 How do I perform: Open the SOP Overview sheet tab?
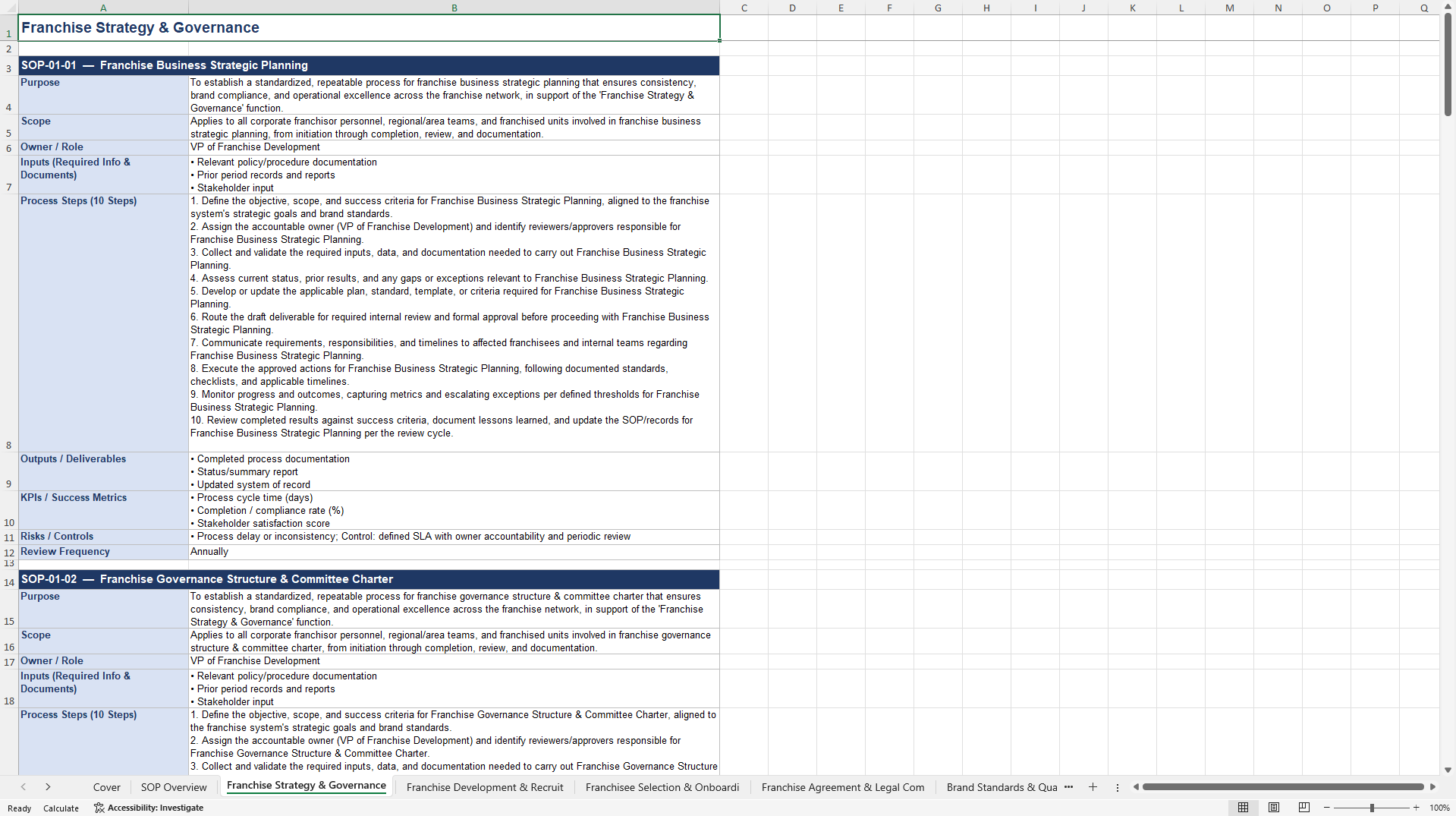coord(174,787)
